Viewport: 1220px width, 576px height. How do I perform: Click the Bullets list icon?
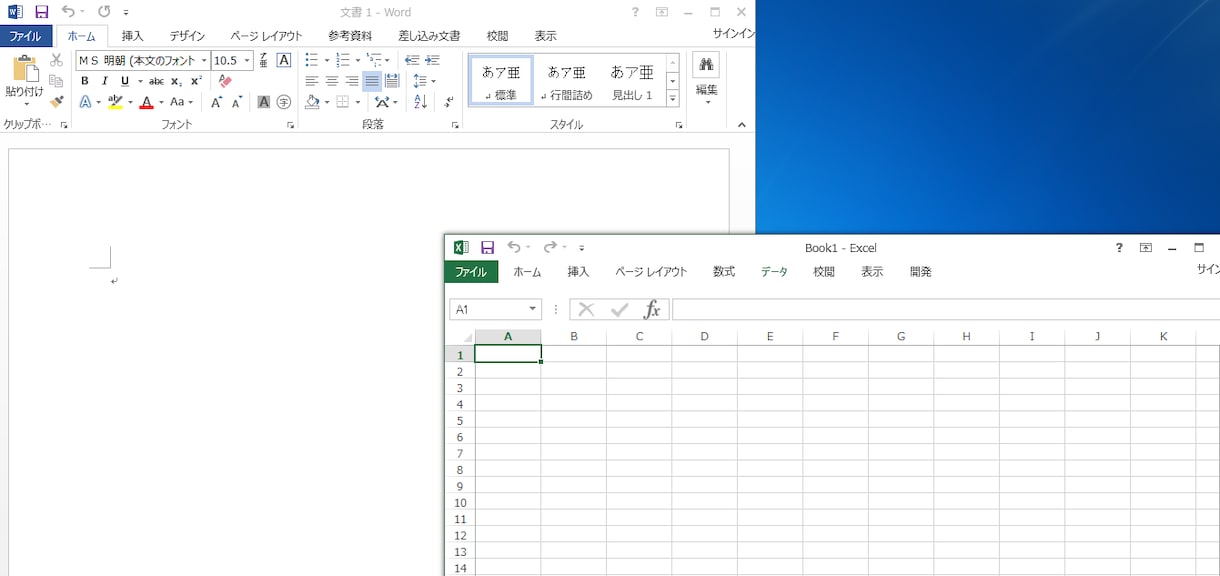click(312, 60)
